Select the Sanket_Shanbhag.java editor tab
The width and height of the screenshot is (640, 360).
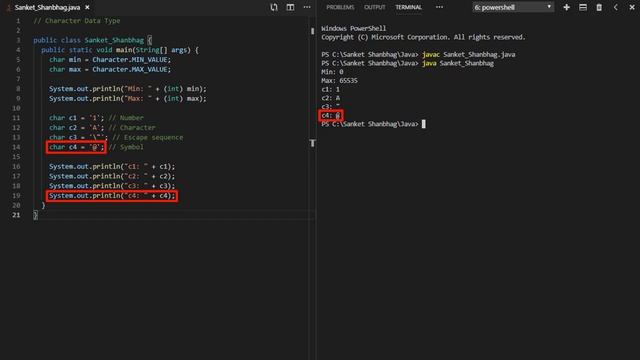click(x=48, y=7)
